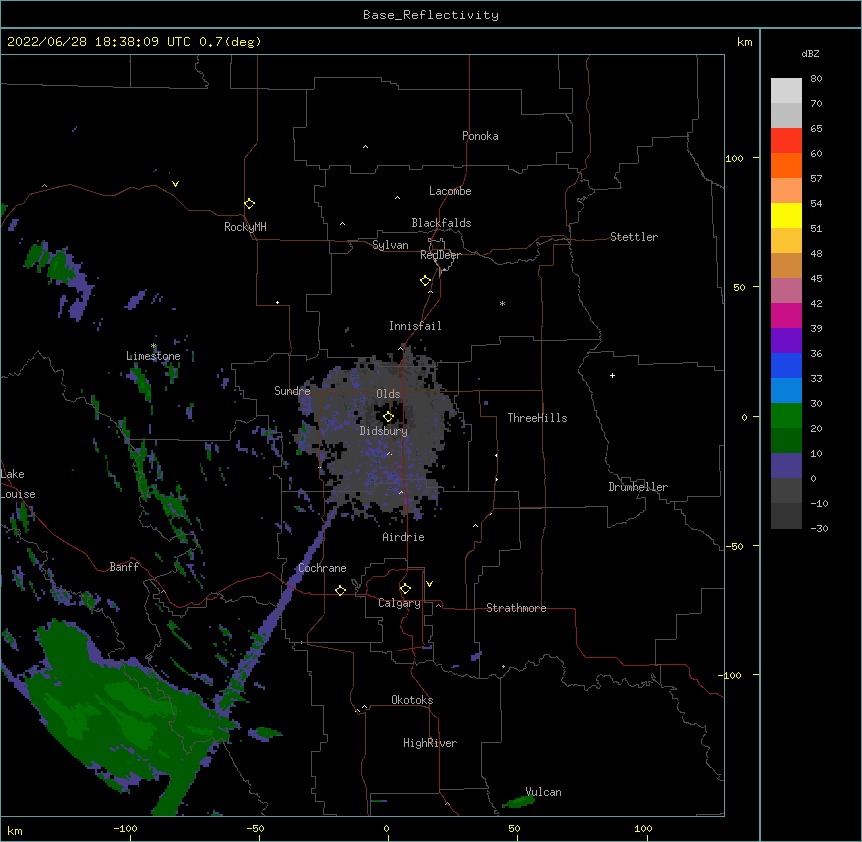Click the yellow V marker northeast of Calgary
Image resolution: width=862 pixels, height=842 pixels.
coord(429,584)
